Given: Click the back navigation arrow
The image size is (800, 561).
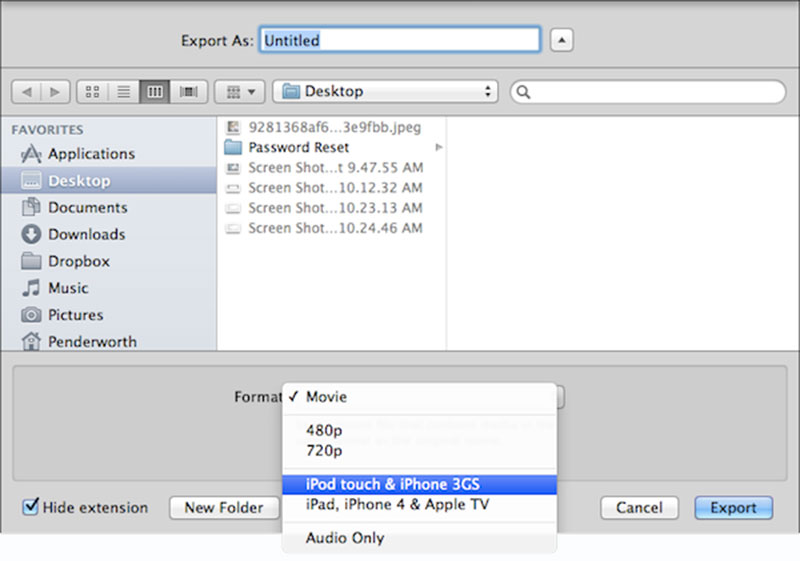Looking at the screenshot, I should (27, 92).
